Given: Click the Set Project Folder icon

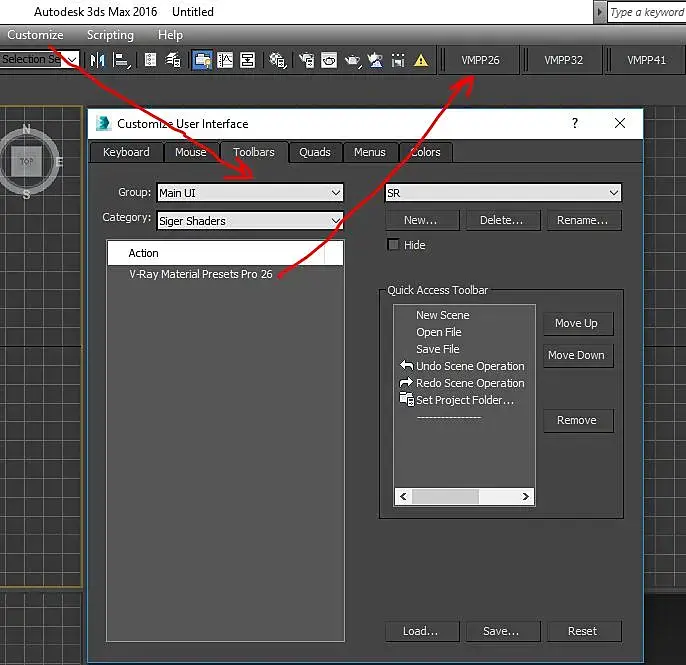Looking at the screenshot, I should pos(406,399).
